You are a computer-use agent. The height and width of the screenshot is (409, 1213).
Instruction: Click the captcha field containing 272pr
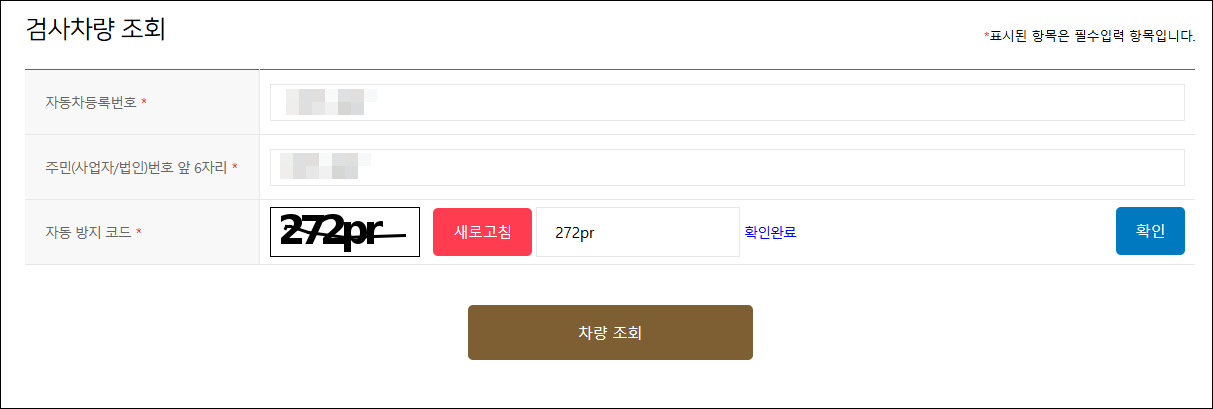(x=637, y=232)
